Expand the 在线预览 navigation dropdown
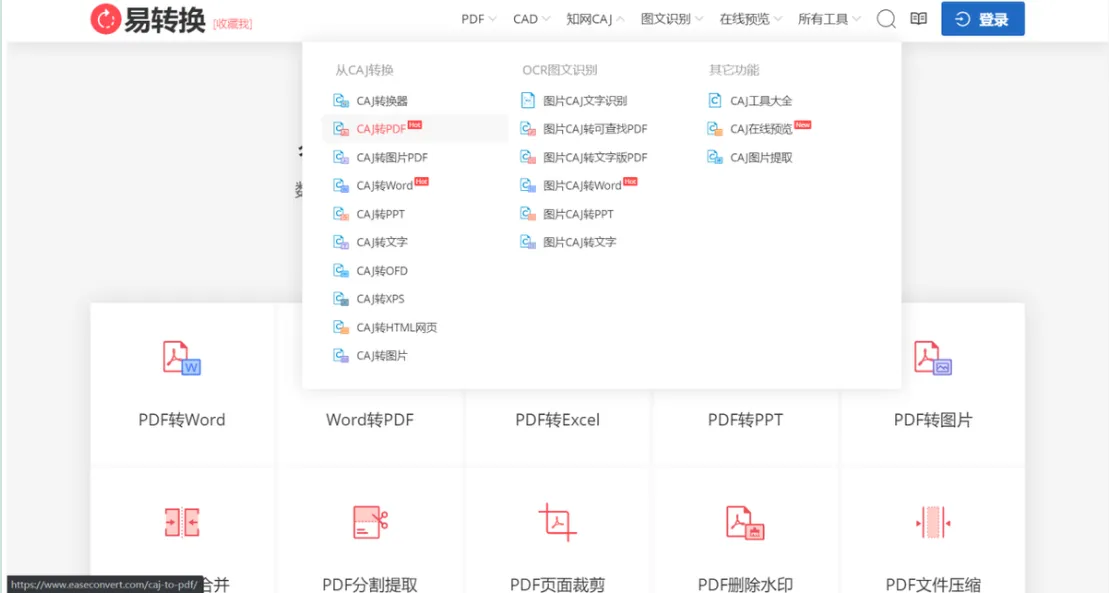1109x593 pixels. pos(750,19)
